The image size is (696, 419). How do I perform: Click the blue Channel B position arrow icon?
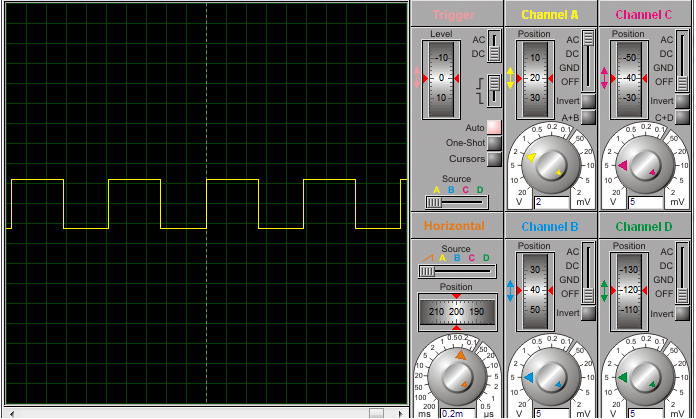point(510,291)
